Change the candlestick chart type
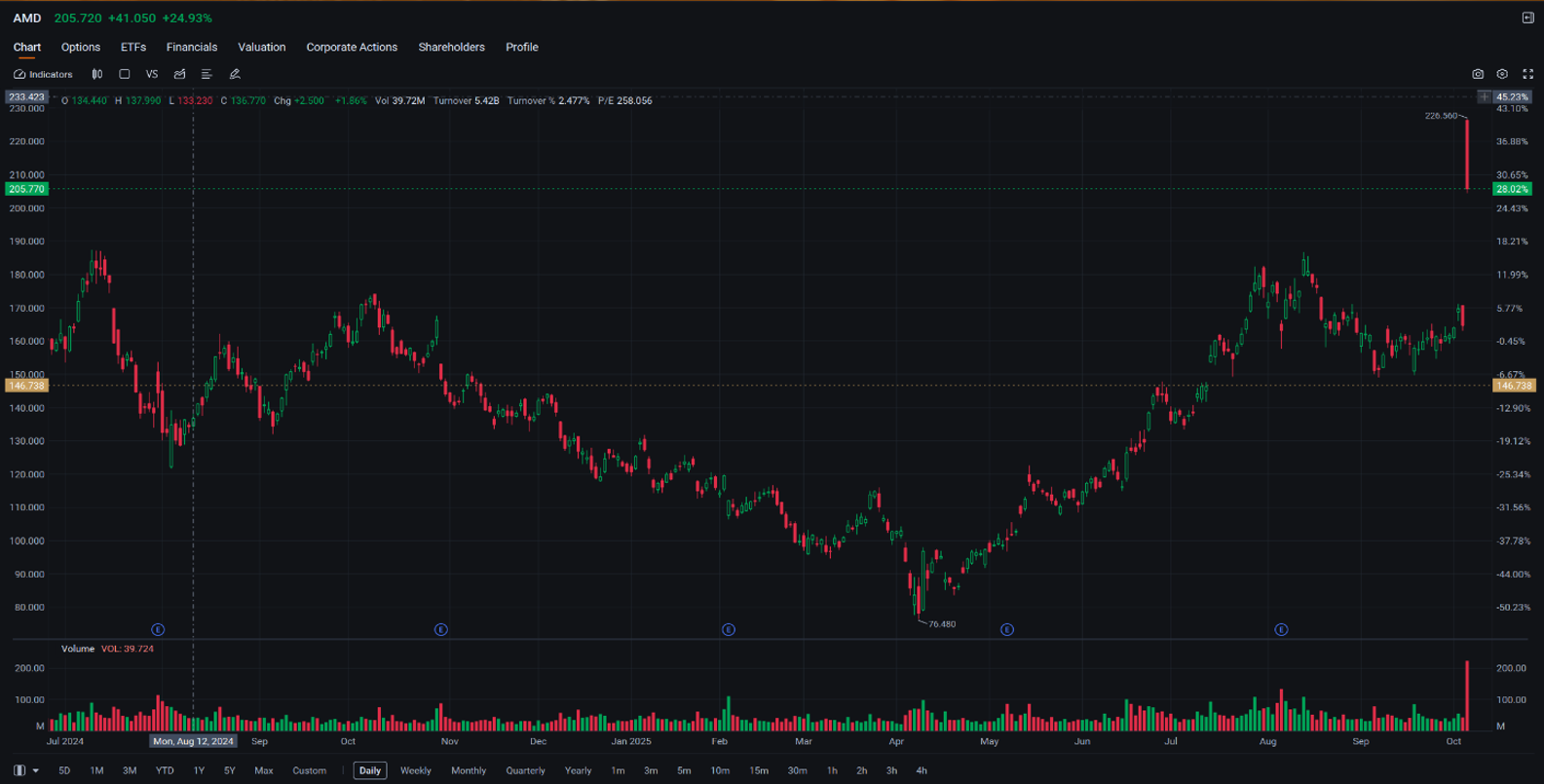The image size is (1544, 784). 97,74
